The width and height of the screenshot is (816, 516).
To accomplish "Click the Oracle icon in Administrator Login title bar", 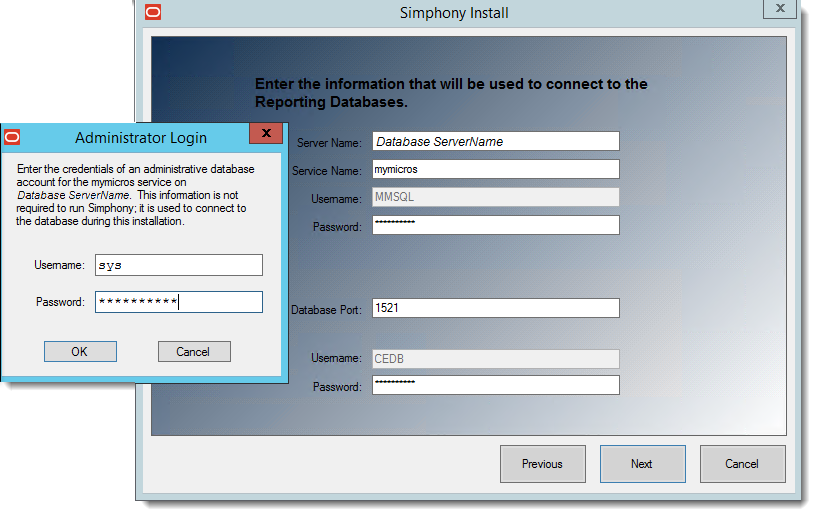I will (12, 137).
